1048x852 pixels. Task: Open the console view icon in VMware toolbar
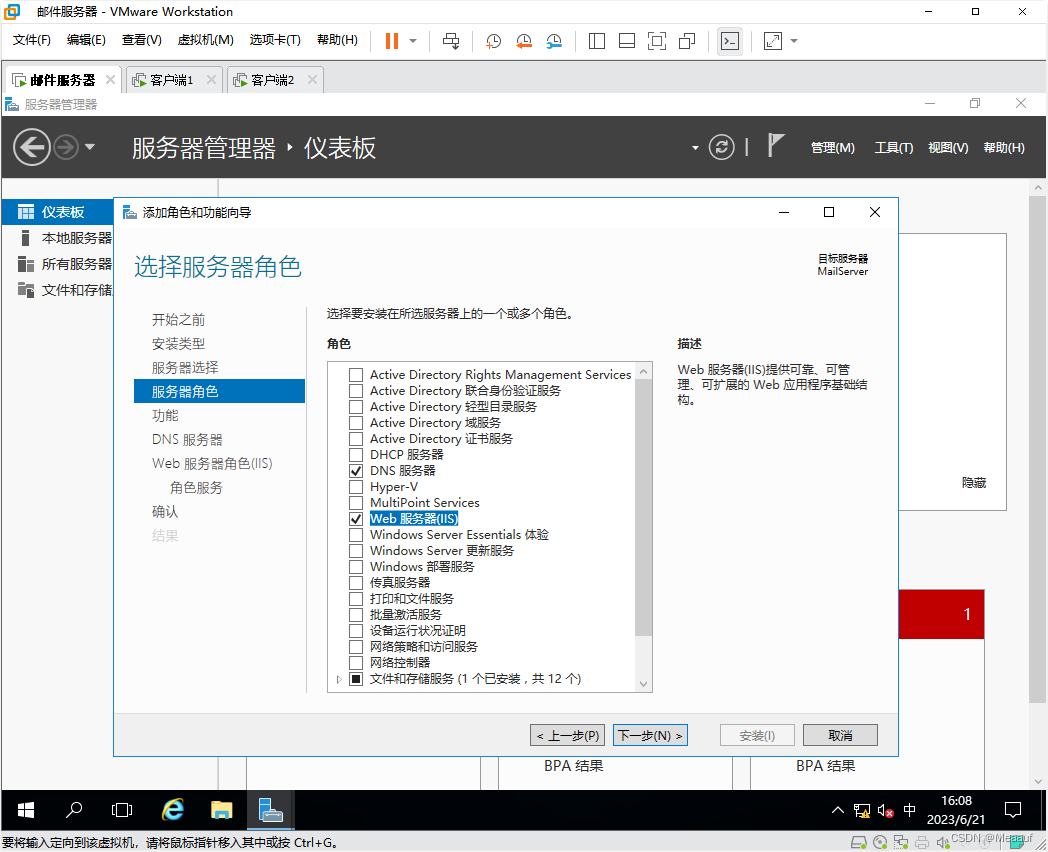730,41
